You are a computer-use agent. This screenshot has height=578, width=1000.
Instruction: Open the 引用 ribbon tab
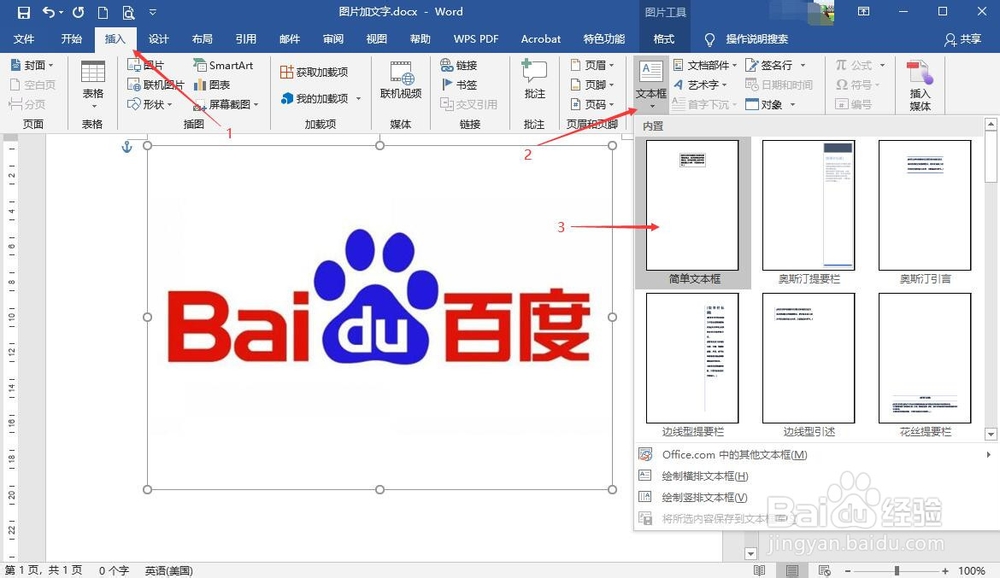pos(246,39)
